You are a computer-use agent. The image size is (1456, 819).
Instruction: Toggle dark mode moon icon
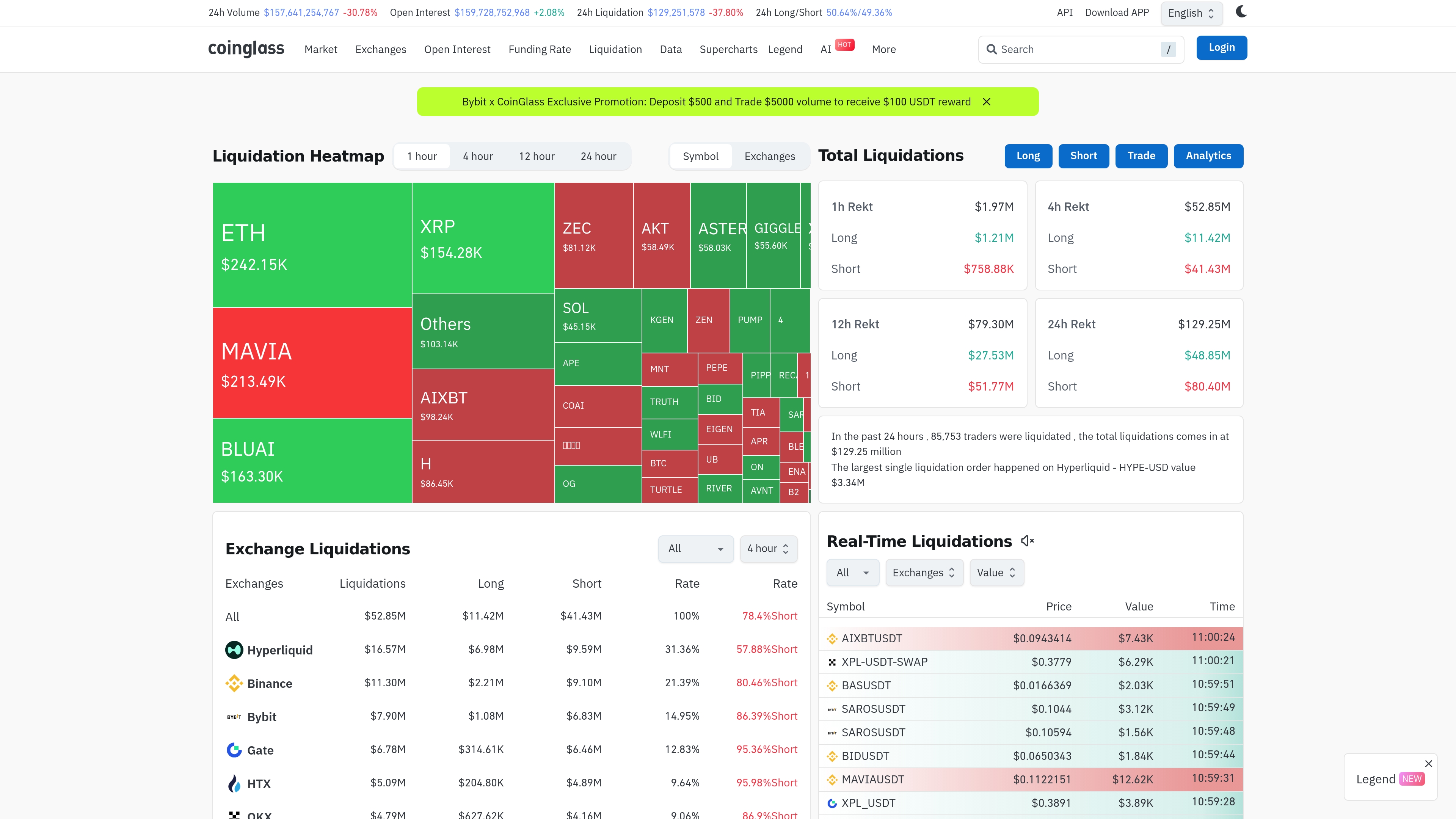(1241, 12)
